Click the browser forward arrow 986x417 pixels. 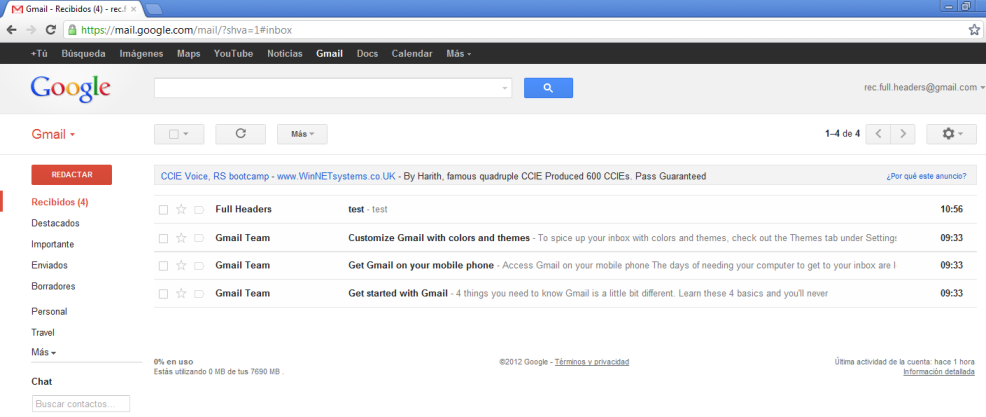(31, 30)
